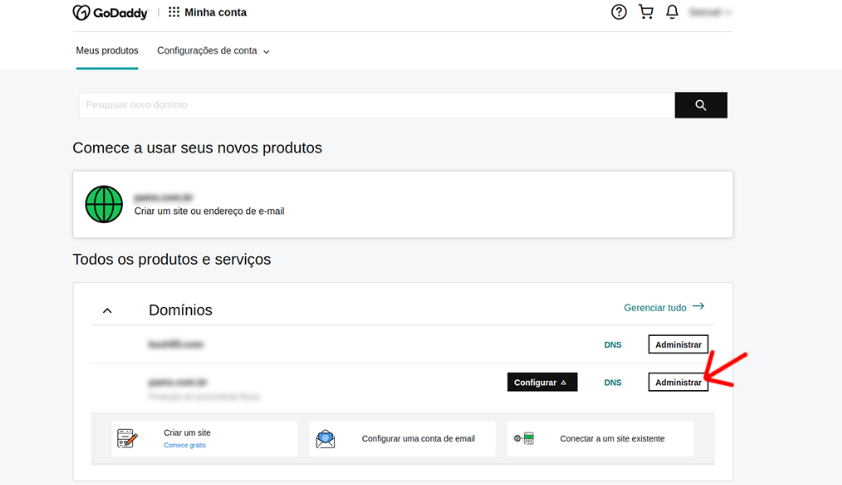Click the magnifier search button

coord(700,105)
